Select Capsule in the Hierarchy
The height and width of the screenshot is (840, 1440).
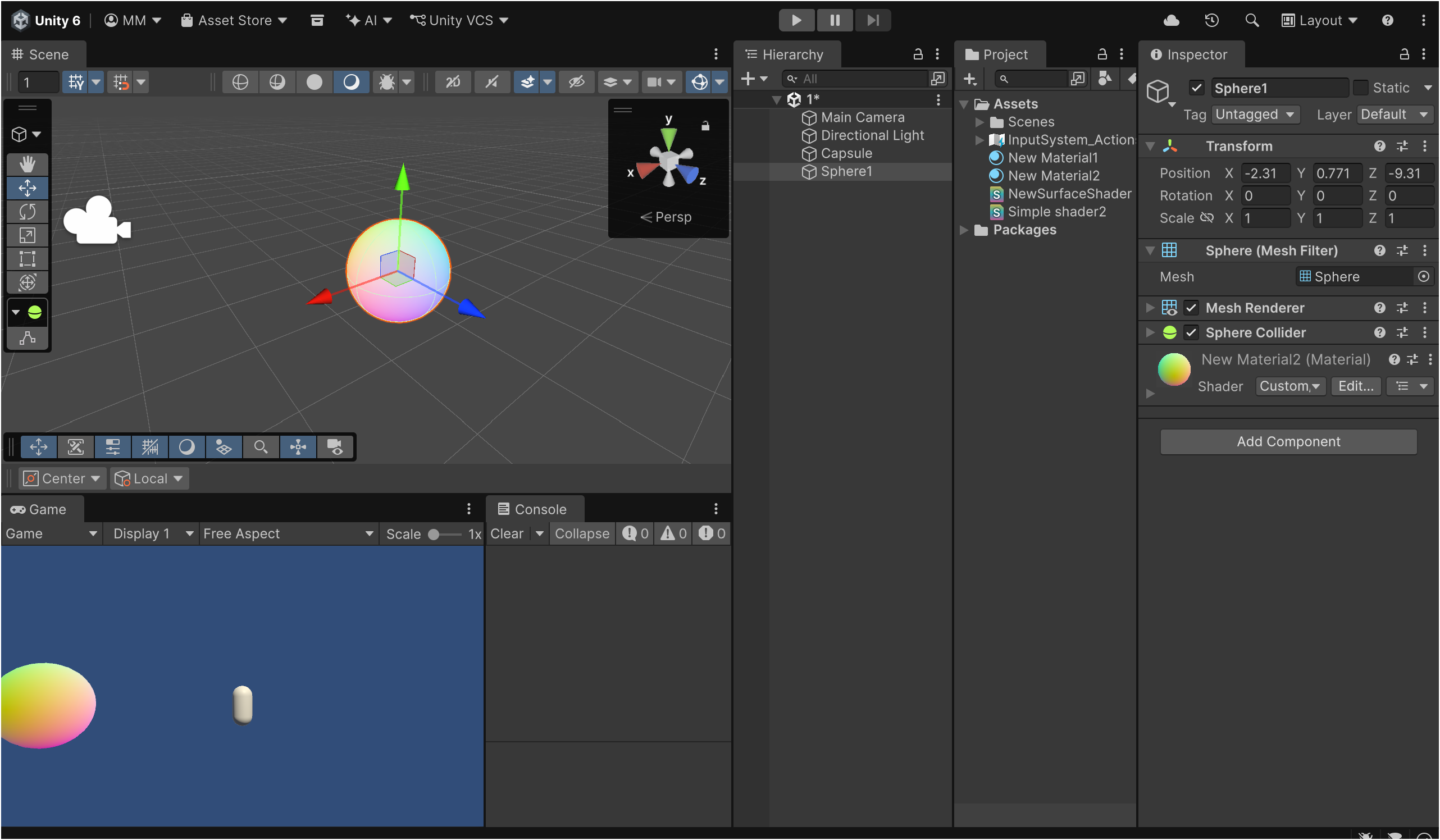[846, 154]
